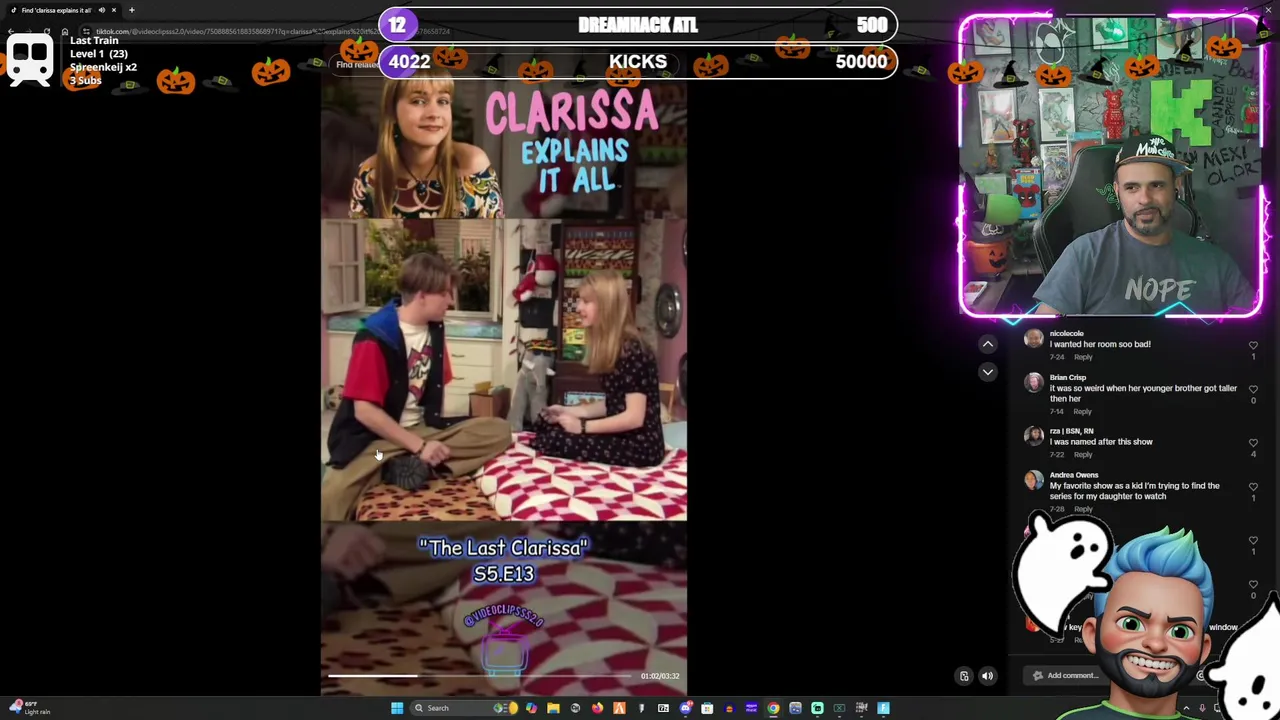
Task: Reply to rza | BSN, RN's comment
Action: [x=1083, y=454]
